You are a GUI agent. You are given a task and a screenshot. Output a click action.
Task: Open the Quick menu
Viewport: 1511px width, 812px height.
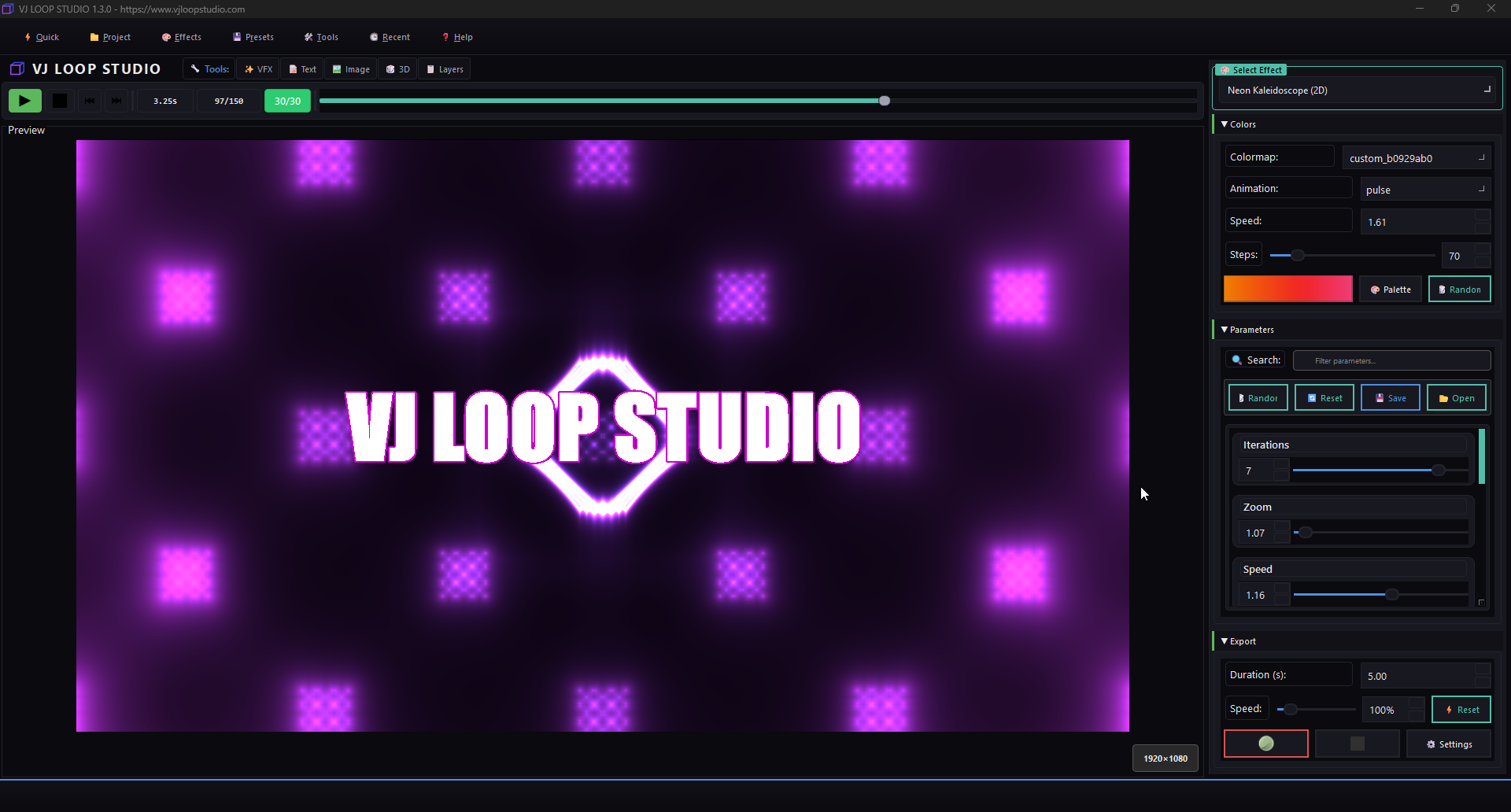42,37
